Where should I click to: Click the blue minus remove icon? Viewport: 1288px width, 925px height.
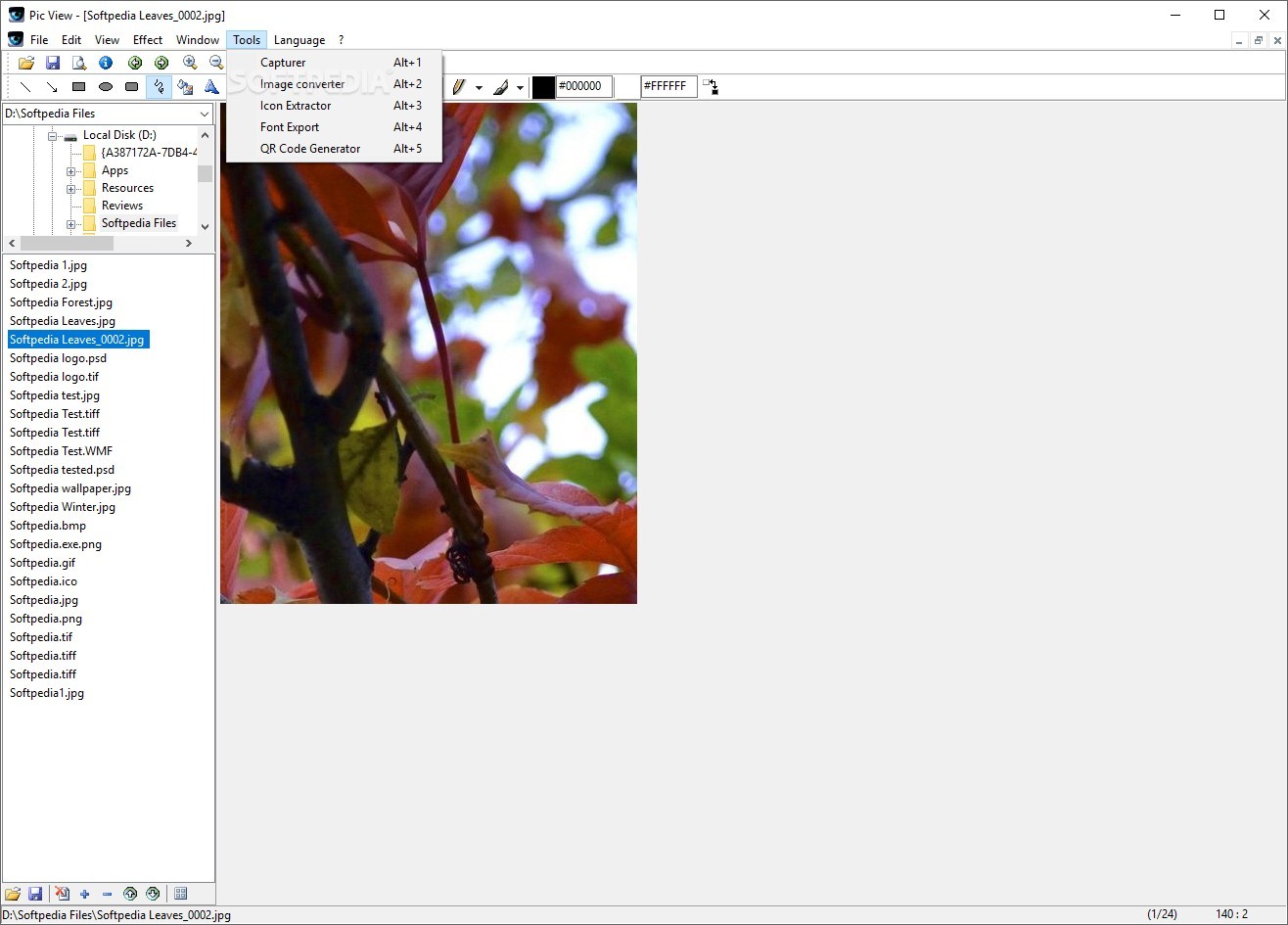[x=108, y=894]
